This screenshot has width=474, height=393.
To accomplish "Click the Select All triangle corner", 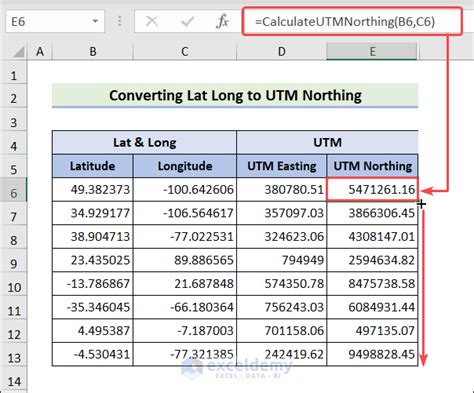I will pyautogui.click(x=18, y=52).
